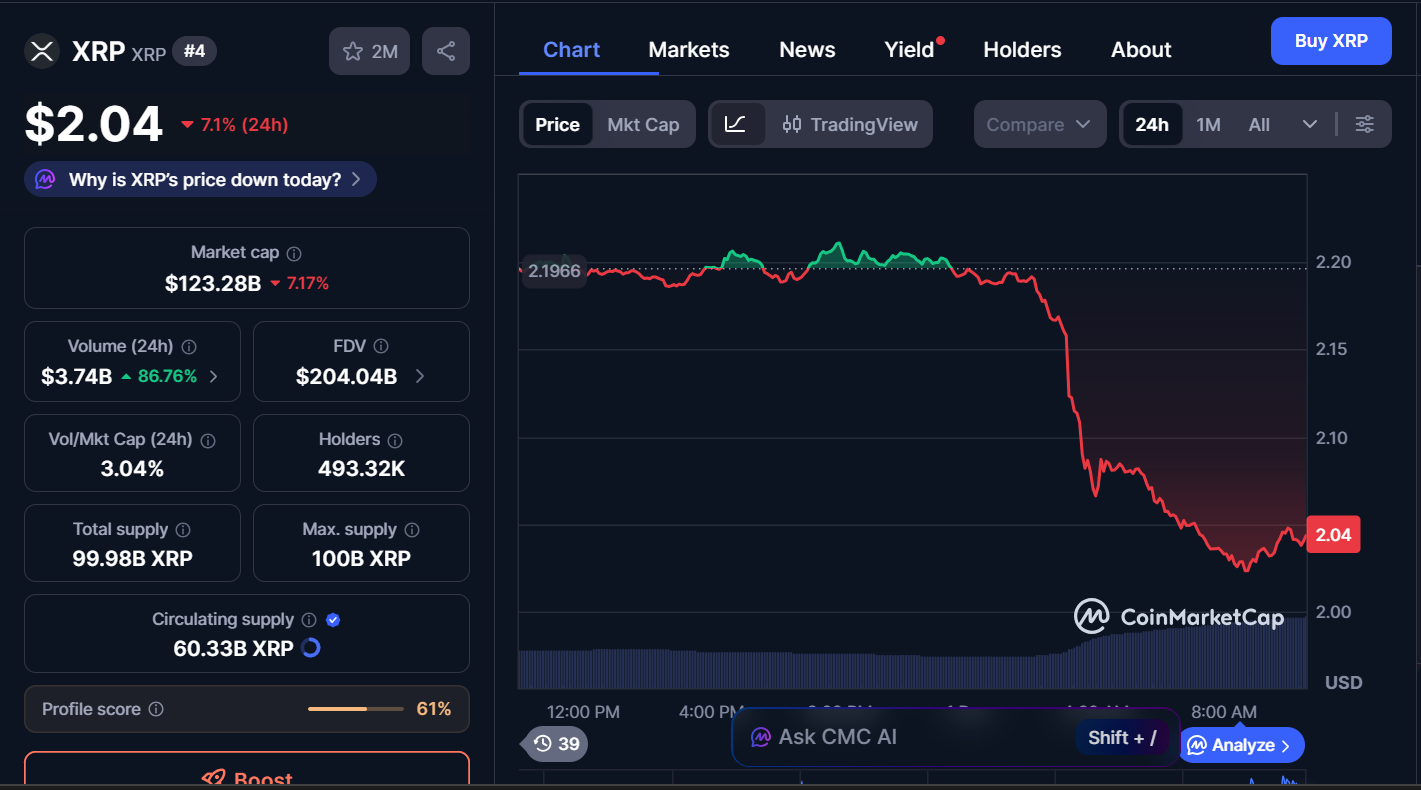Image resolution: width=1421 pixels, height=790 pixels.
Task: Open chart settings with the sliders icon
Action: click(1365, 124)
